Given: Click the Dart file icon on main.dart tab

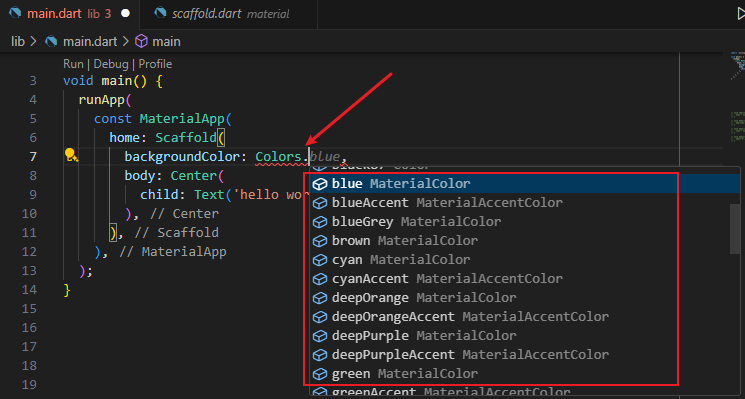Looking at the screenshot, I should (x=16, y=13).
